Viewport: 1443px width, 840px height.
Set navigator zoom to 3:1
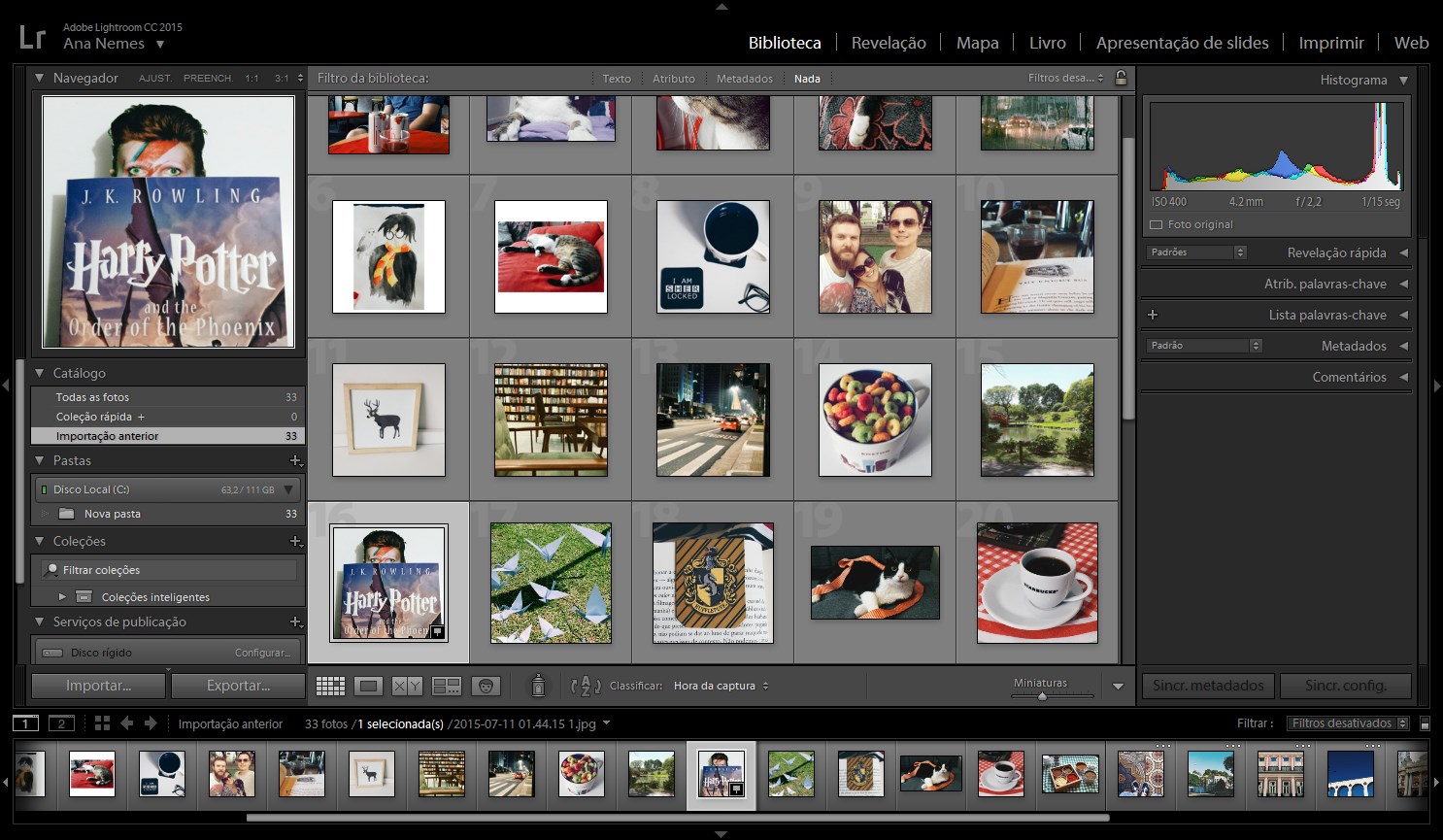click(282, 78)
